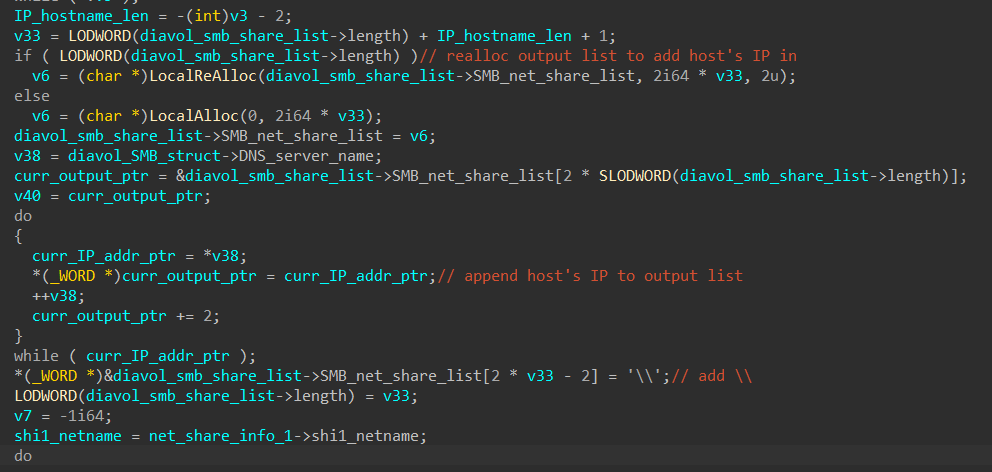Click the 'while ( curr_IP_addr_ptr );' line
The height and width of the screenshot is (472, 992).
135,356
